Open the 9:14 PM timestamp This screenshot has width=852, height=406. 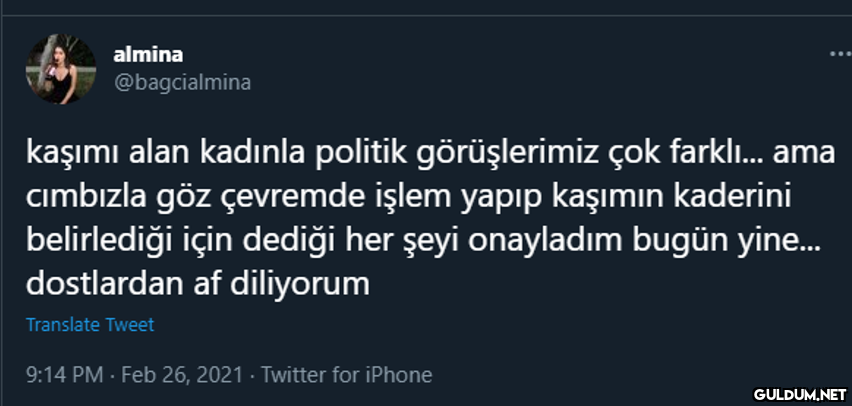tap(64, 375)
